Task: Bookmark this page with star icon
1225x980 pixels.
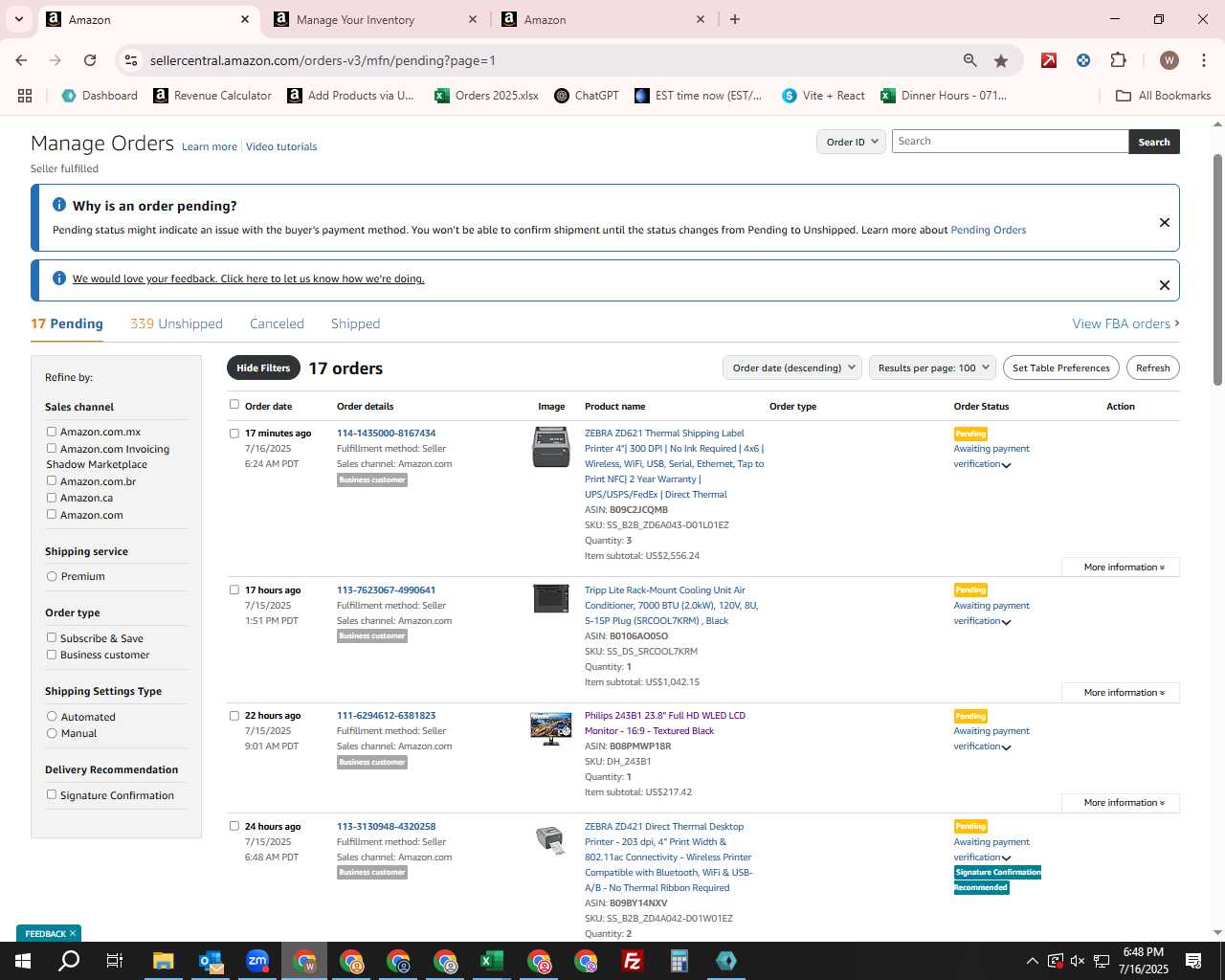Action: tap(1001, 60)
